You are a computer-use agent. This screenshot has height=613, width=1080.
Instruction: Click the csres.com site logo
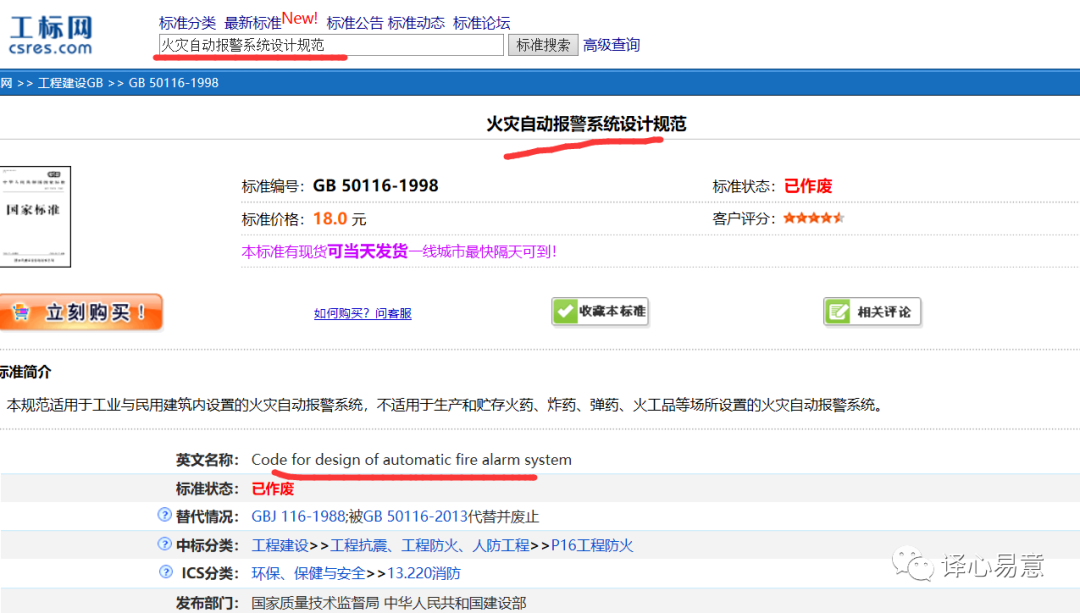click(50, 33)
